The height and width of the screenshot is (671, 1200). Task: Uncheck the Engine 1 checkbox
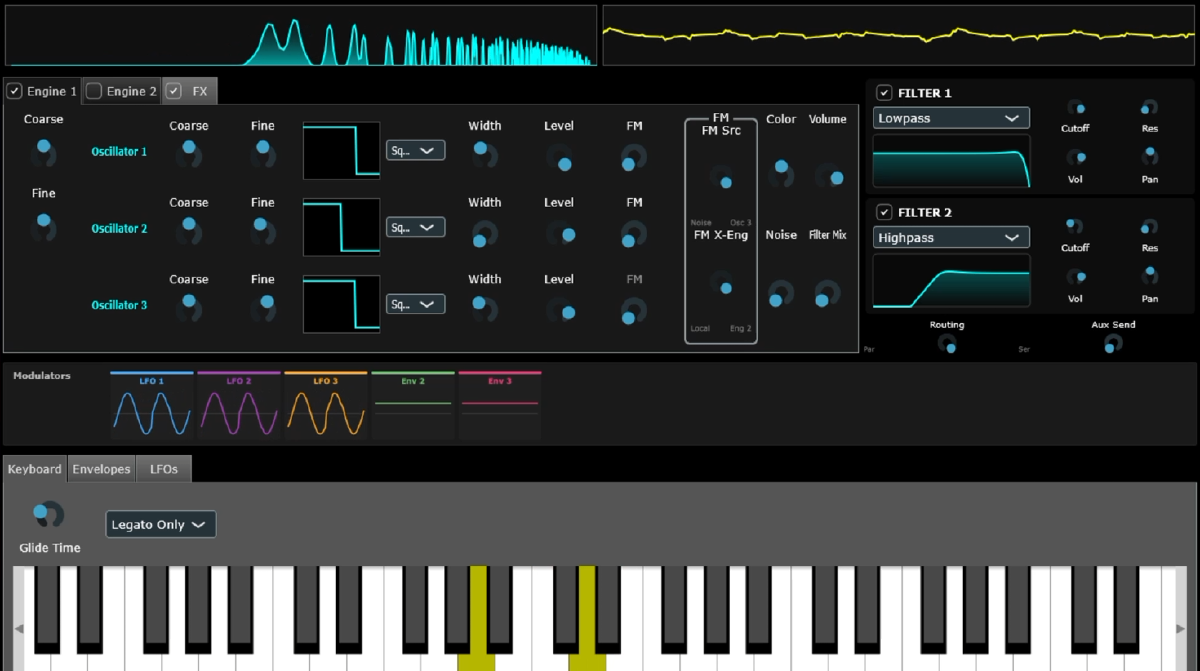[14, 91]
